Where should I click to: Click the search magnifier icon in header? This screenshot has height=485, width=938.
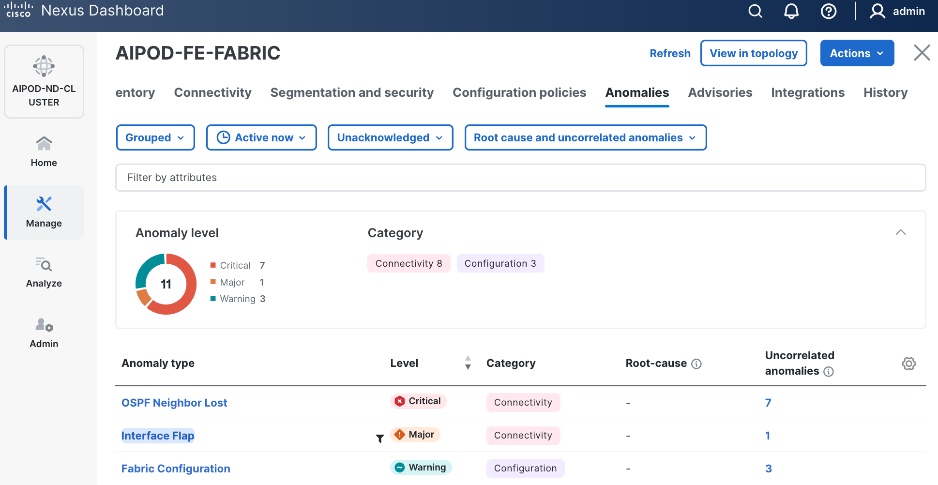coord(755,12)
